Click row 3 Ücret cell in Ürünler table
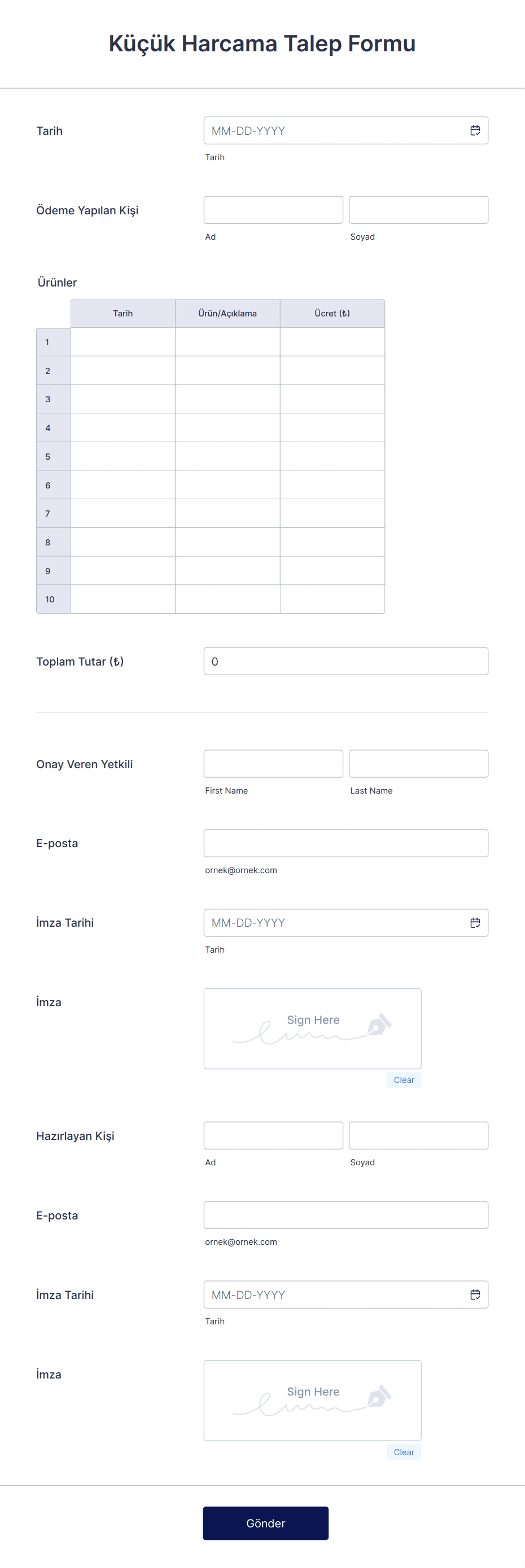The width and height of the screenshot is (525, 1568). tap(332, 399)
